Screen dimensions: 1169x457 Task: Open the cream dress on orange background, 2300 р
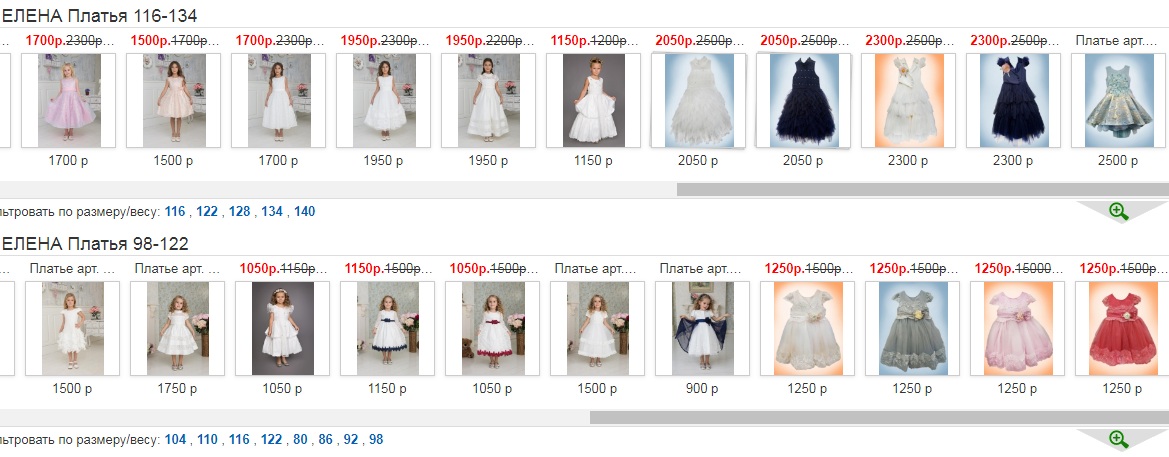(x=909, y=101)
